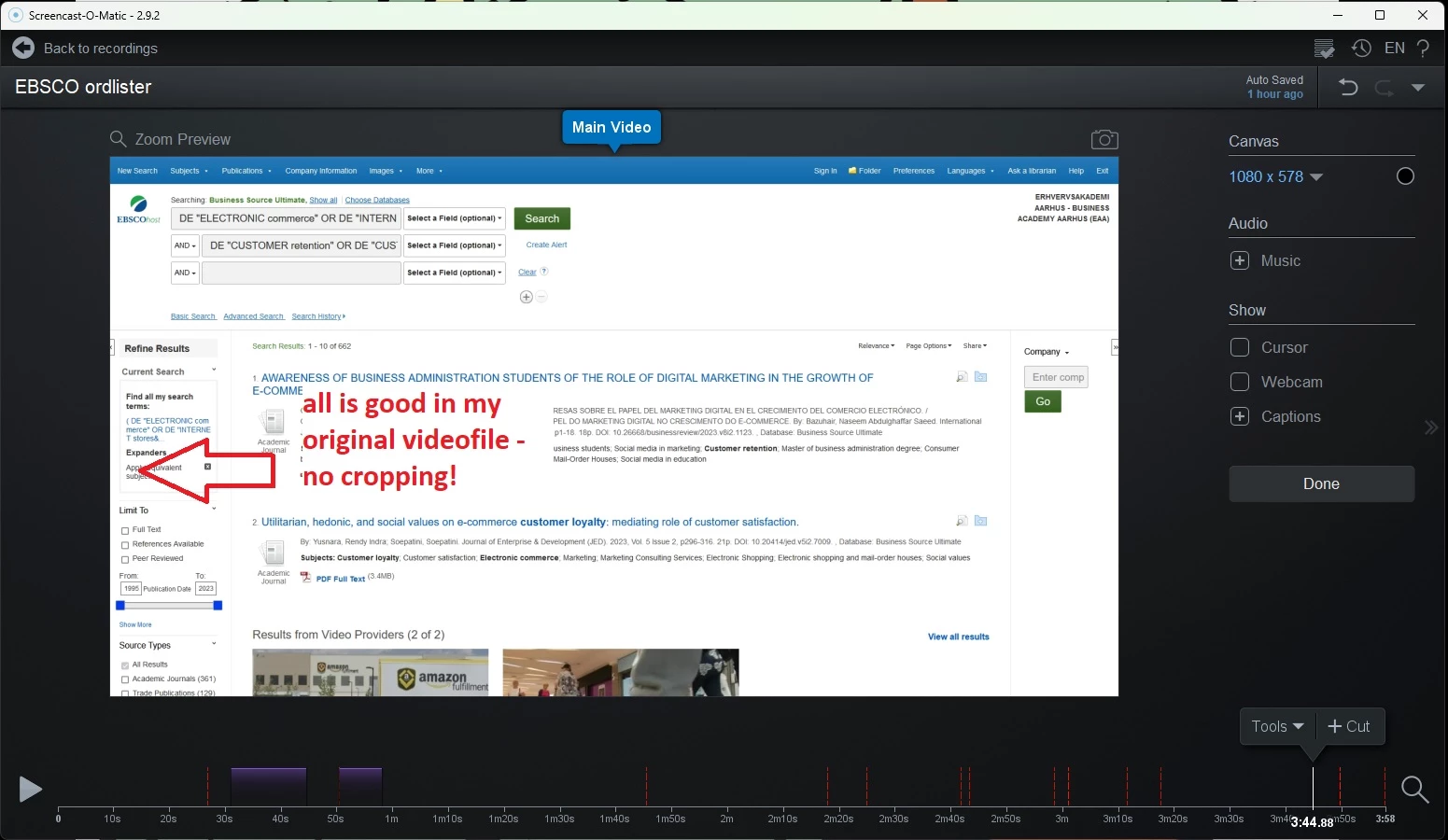Open first Select a Field dropdown in preview

[x=455, y=218]
